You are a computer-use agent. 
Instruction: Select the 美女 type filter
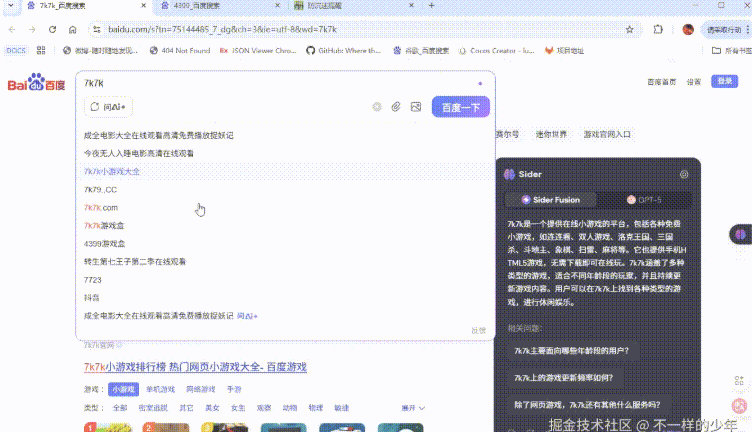pos(212,408)
